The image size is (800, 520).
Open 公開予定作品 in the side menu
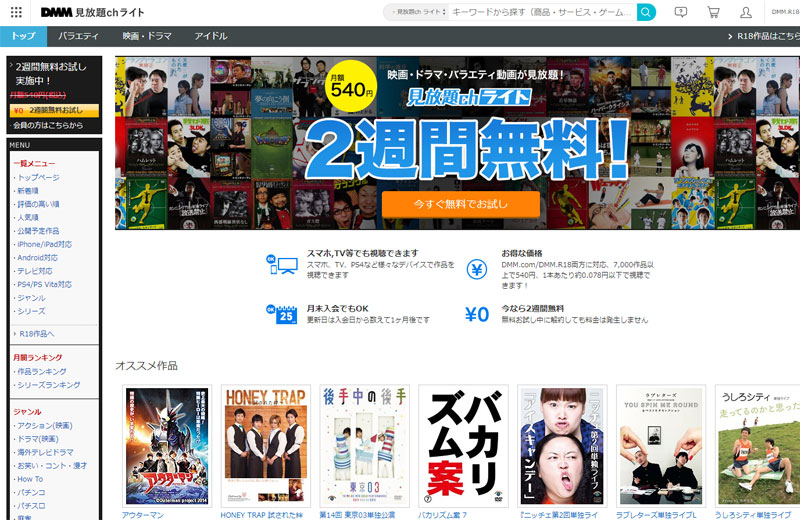pyautogui.click(x=38, y=231)
